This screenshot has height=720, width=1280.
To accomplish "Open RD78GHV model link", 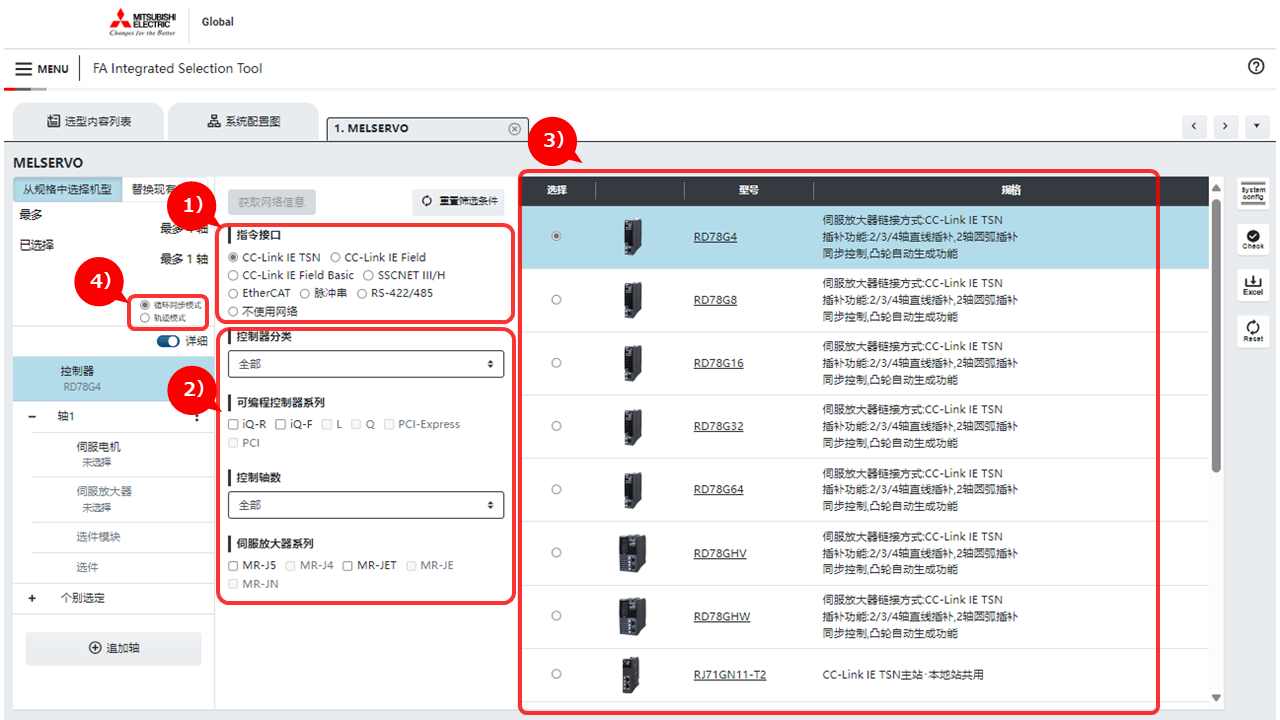I will [x=720, y=553].
